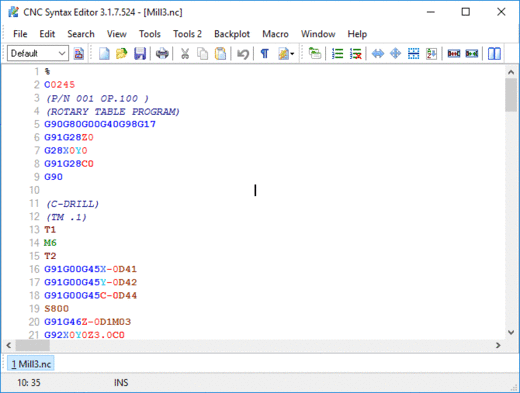Click the Print toolbar icon

pyautogui.click(x=162, y=53)
